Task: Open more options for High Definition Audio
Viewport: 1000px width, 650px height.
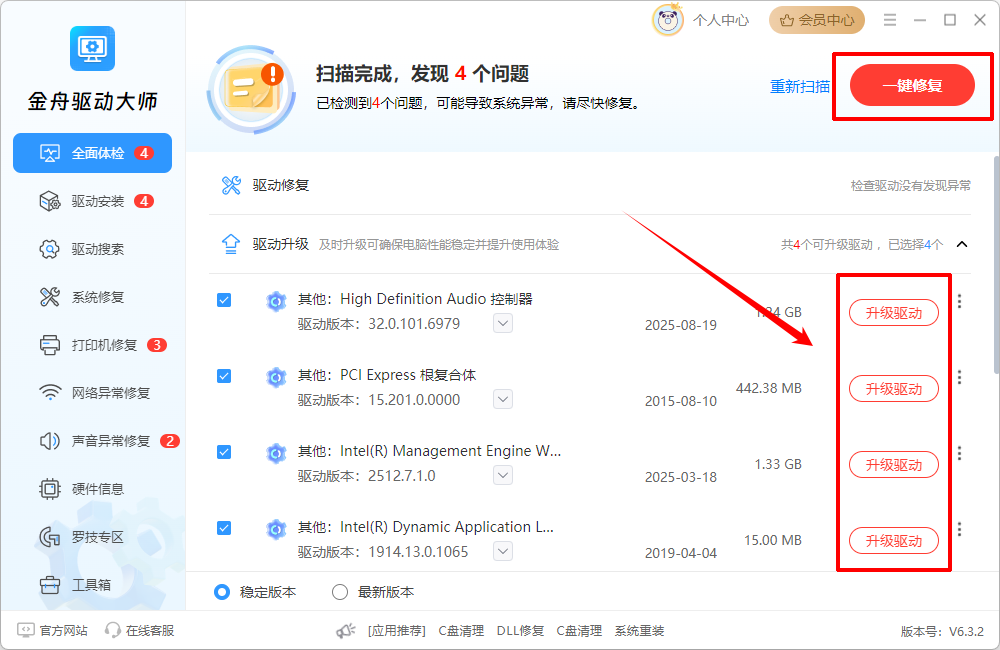Action: [959, 301]
